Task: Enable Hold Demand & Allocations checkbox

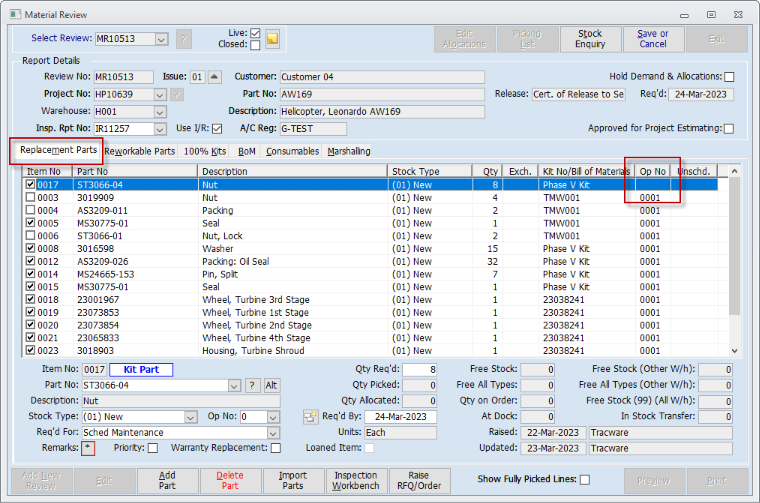Action: tap(728, 77)
